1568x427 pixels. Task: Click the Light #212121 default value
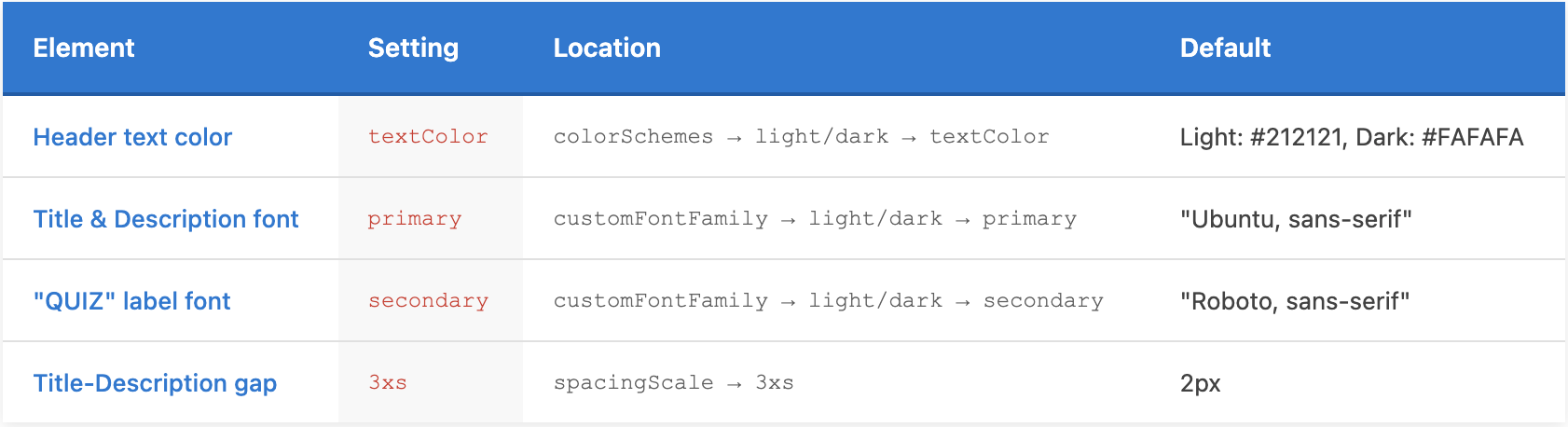coord(1351,137)
